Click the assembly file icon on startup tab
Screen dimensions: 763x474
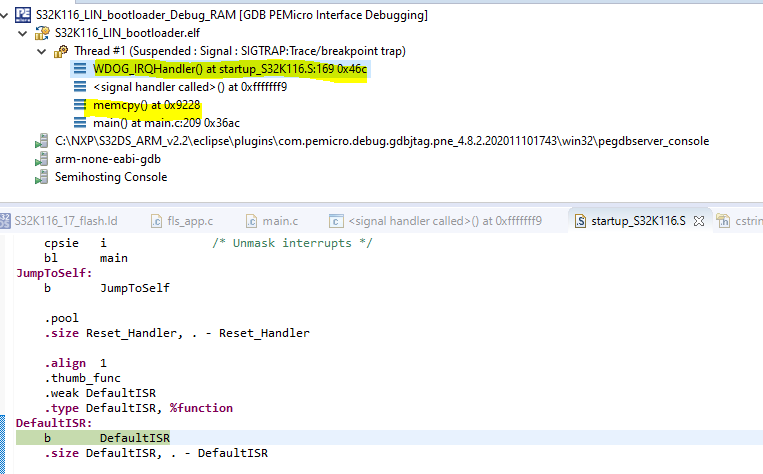click(581, 221)
